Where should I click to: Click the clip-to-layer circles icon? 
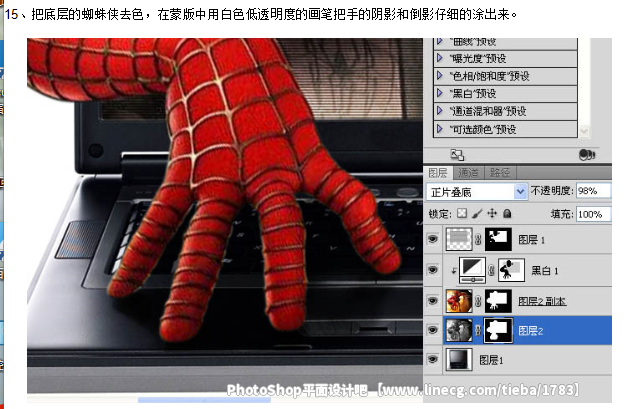tap(587, 155)
